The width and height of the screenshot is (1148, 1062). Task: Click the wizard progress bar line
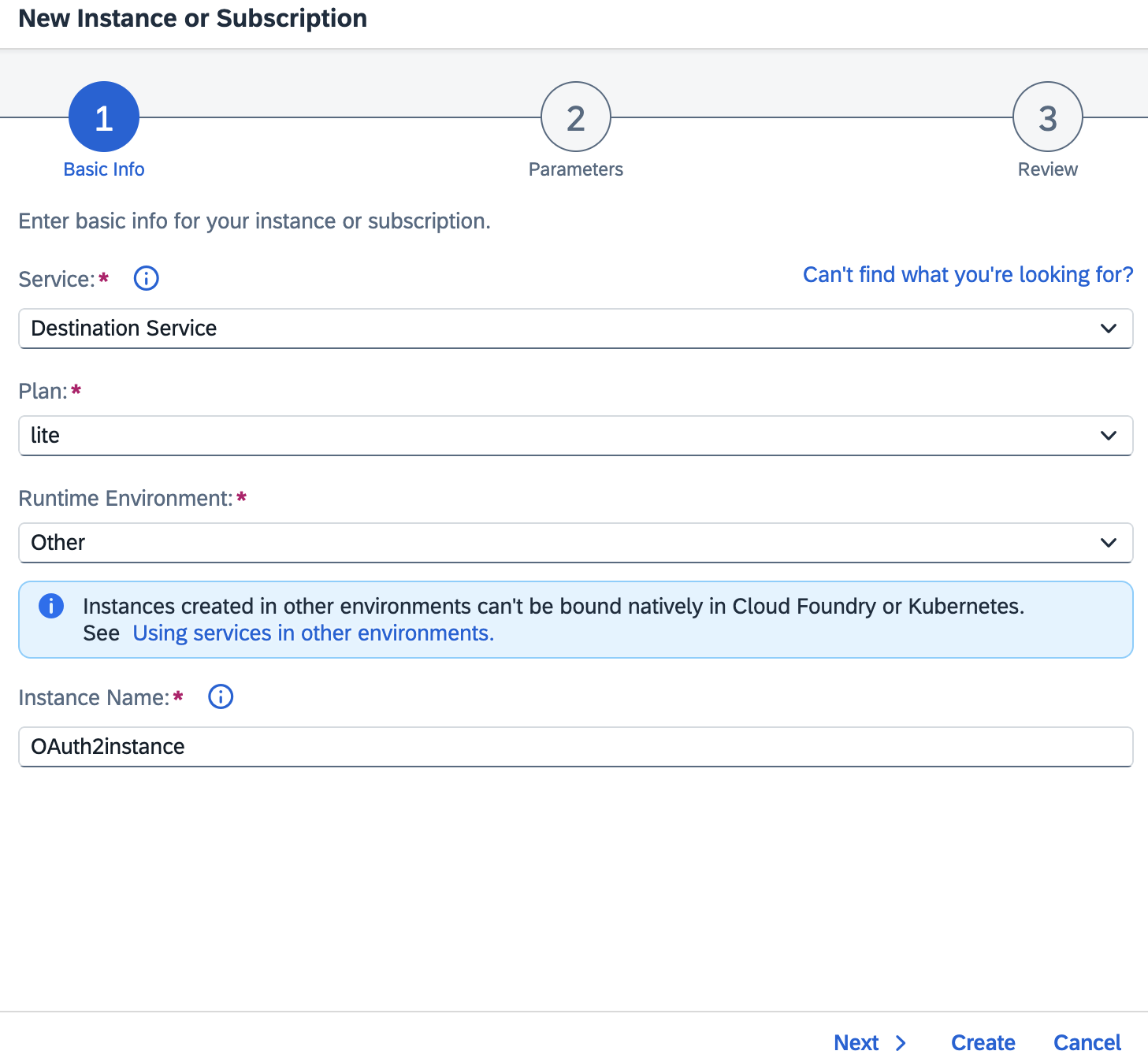point(339,115)
